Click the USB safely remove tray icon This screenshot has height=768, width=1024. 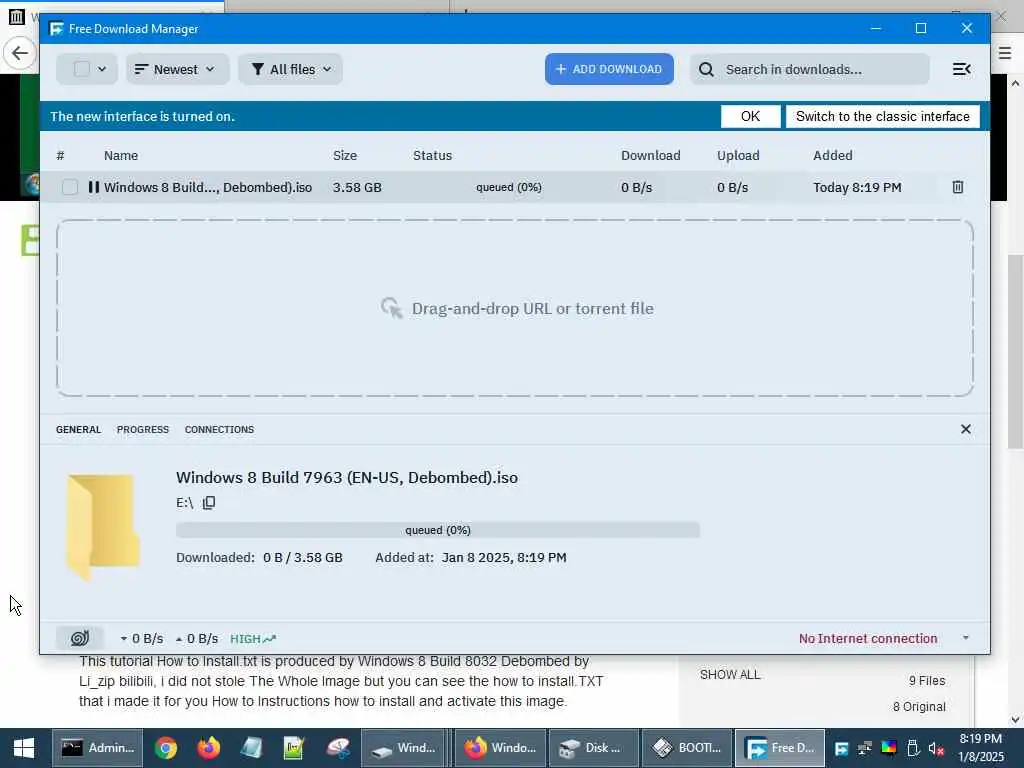point(912,748)
